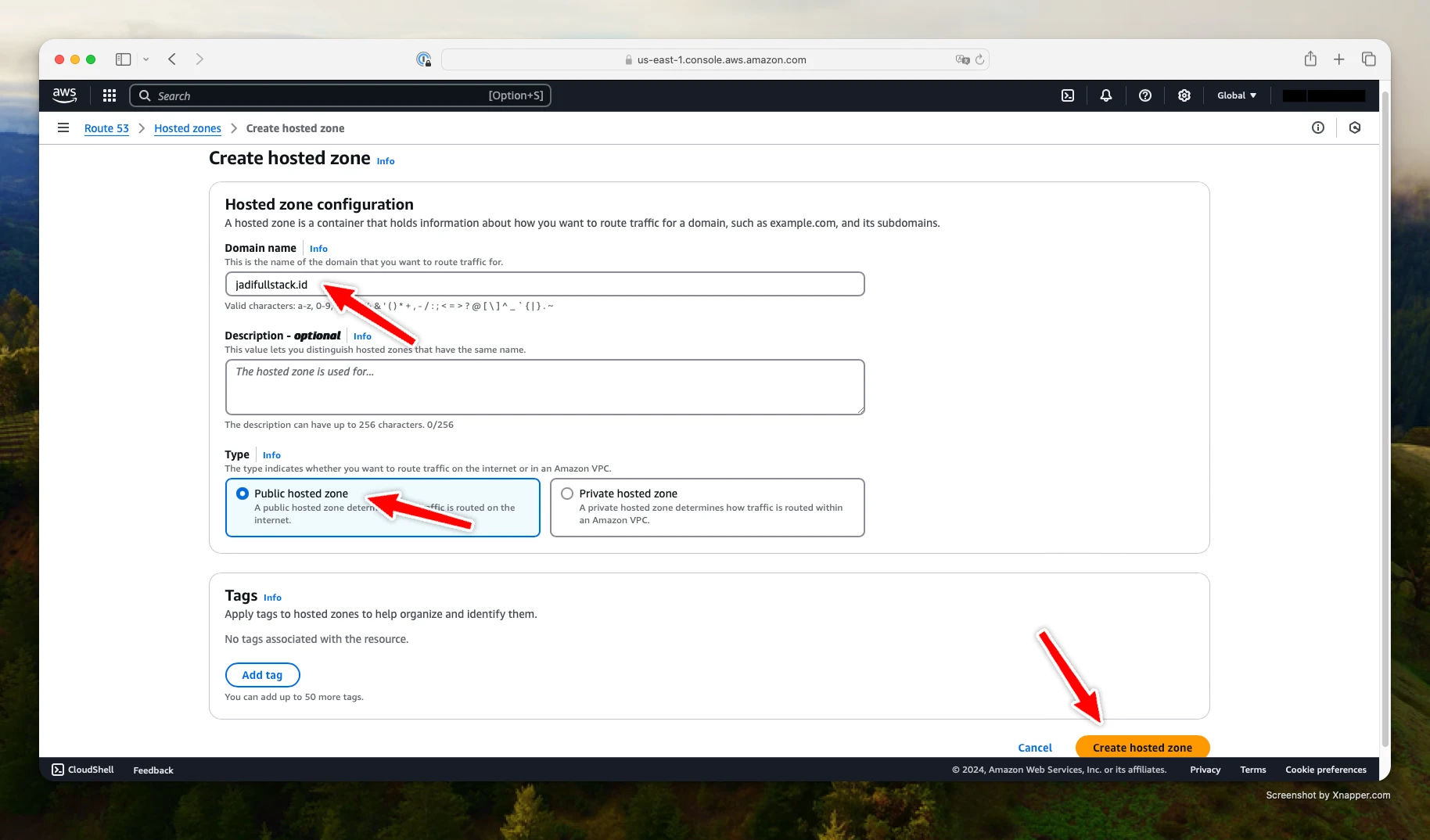Reload the page
Image resolution: width=1430 pixels, height=840 pixels.
coord(979,59)
